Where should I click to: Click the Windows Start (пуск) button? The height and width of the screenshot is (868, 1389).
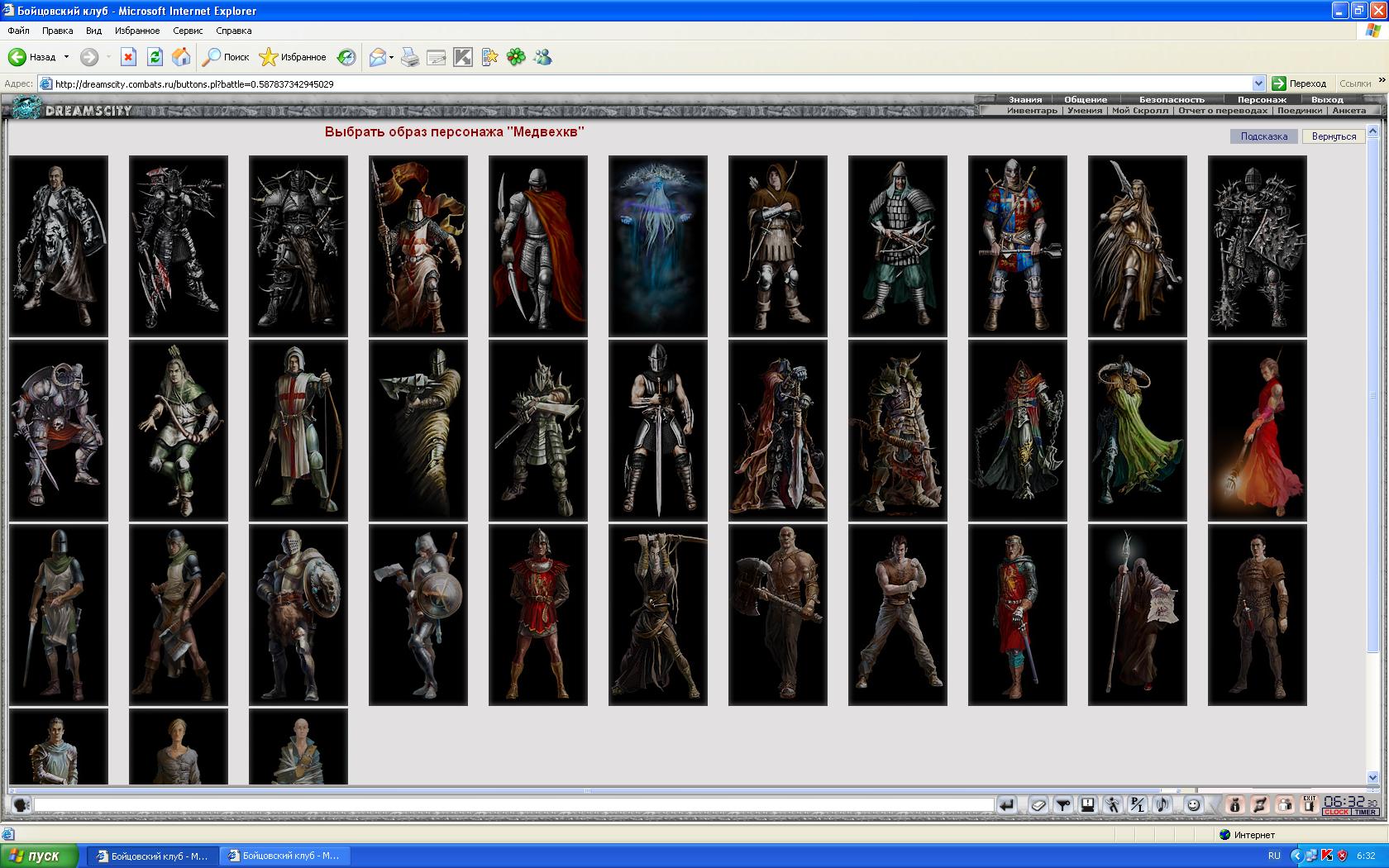(x=40, y=856)
